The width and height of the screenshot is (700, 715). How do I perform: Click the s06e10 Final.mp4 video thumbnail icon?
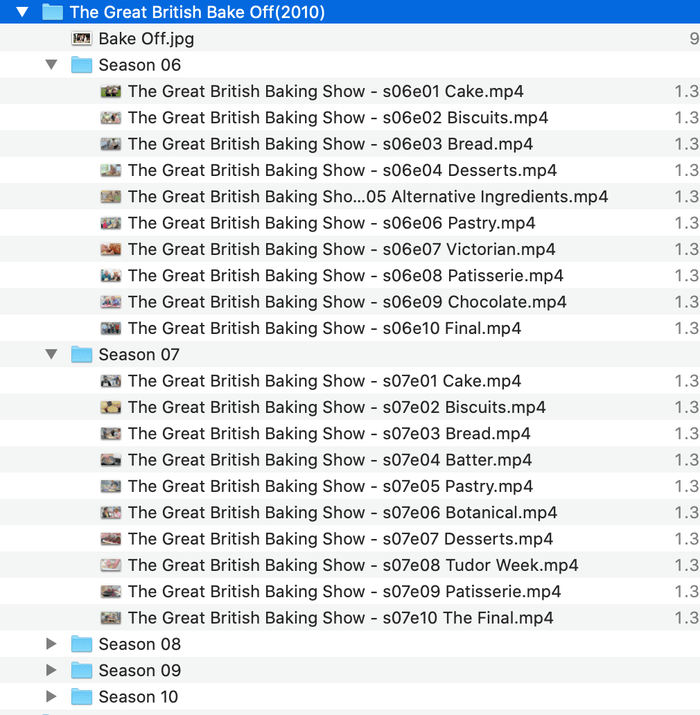[x=111, y=328]
